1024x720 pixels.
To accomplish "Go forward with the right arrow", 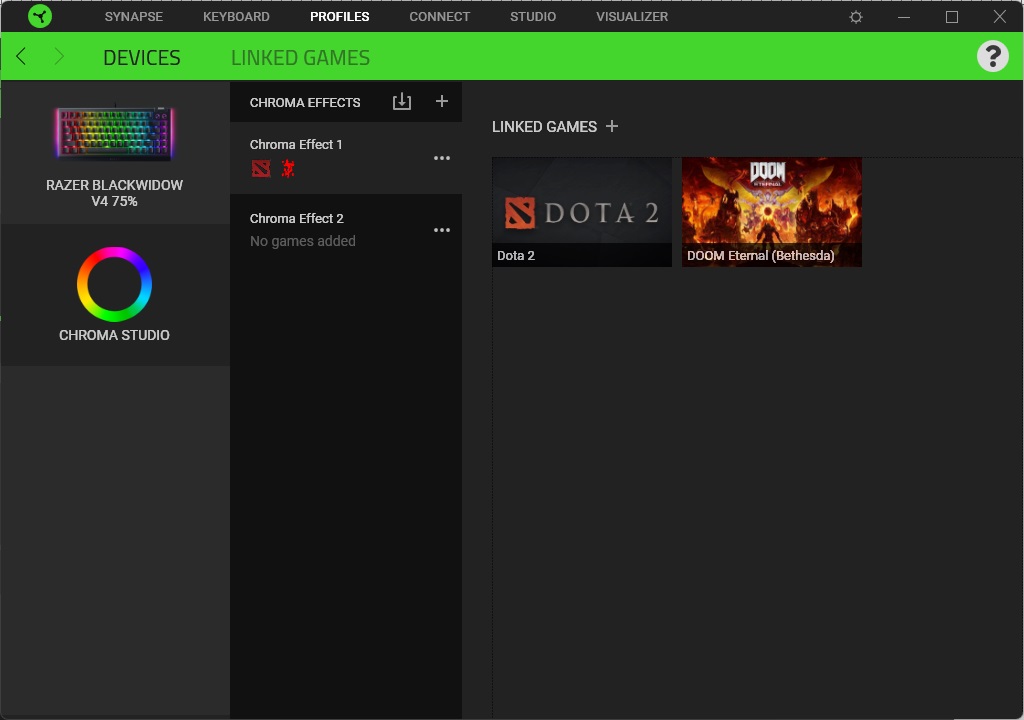I will point(59,57).
